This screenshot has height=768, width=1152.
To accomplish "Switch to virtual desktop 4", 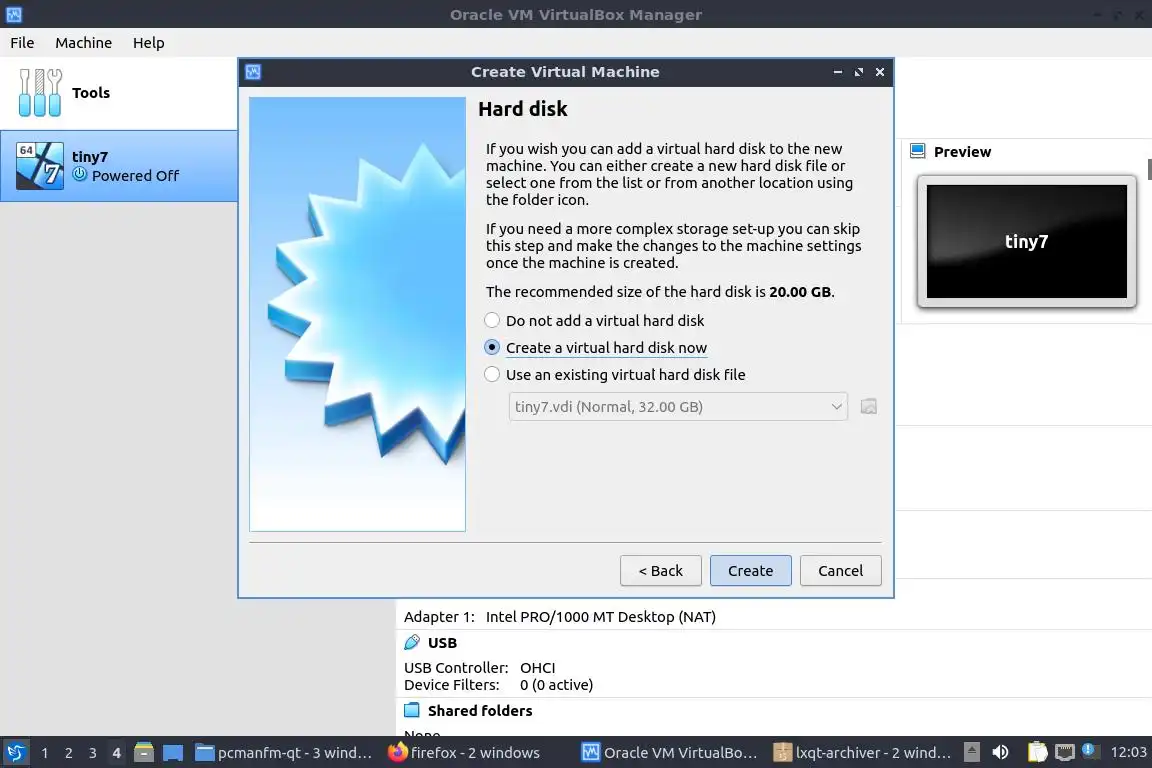I will click(x=116, y=753).
